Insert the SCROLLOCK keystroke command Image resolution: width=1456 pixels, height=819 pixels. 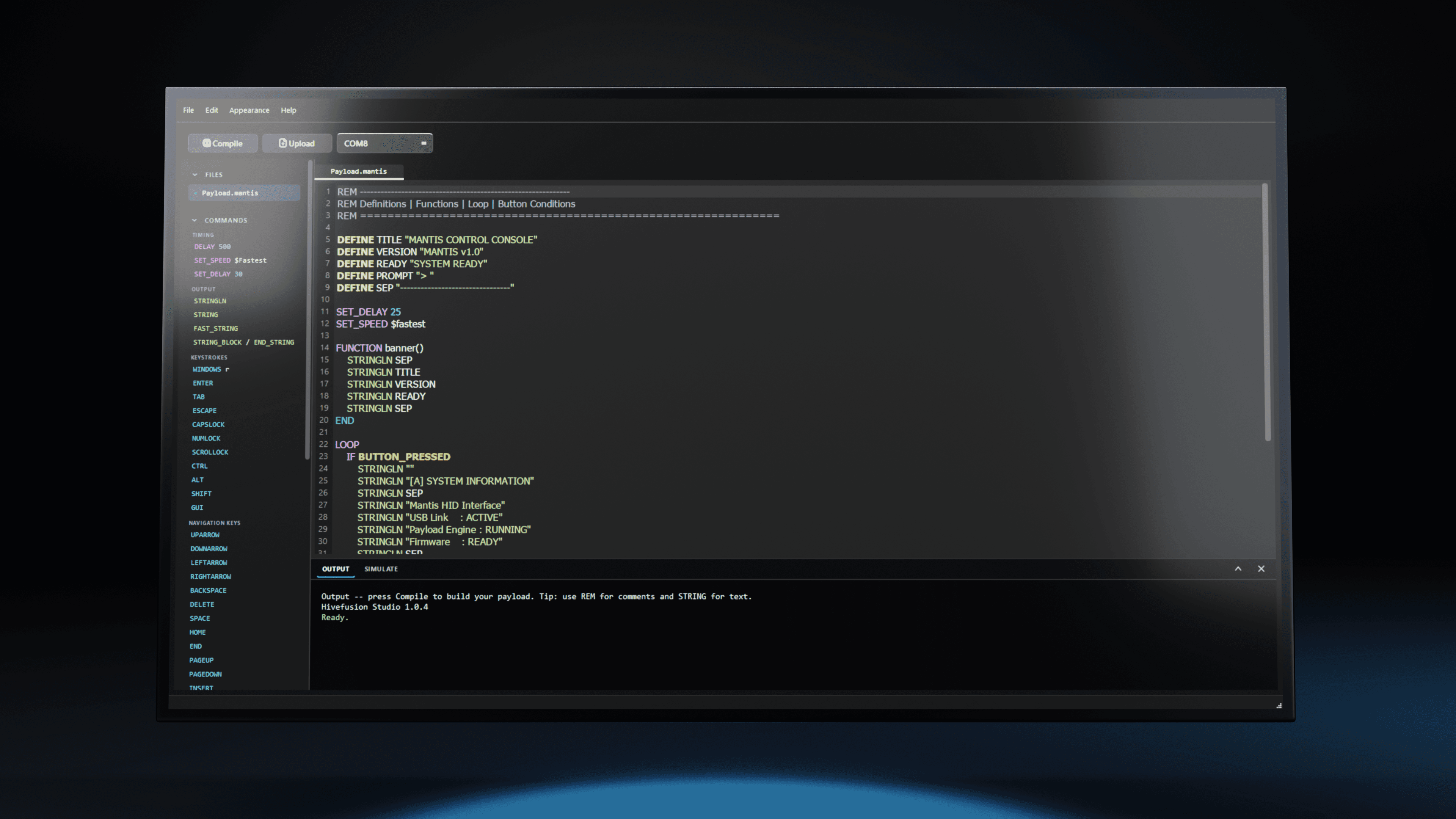click(210, 452)
